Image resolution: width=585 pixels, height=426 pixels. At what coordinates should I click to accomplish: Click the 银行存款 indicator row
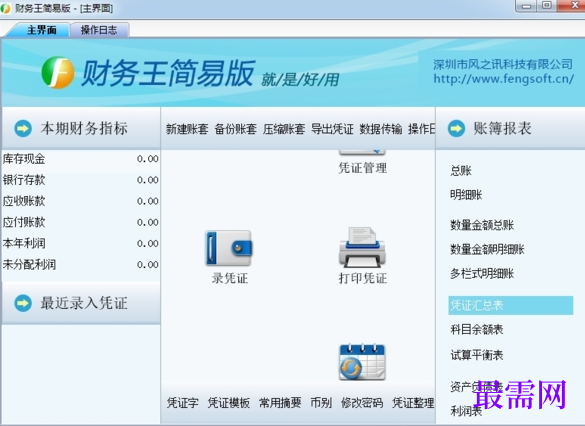[x=81, y=180]
